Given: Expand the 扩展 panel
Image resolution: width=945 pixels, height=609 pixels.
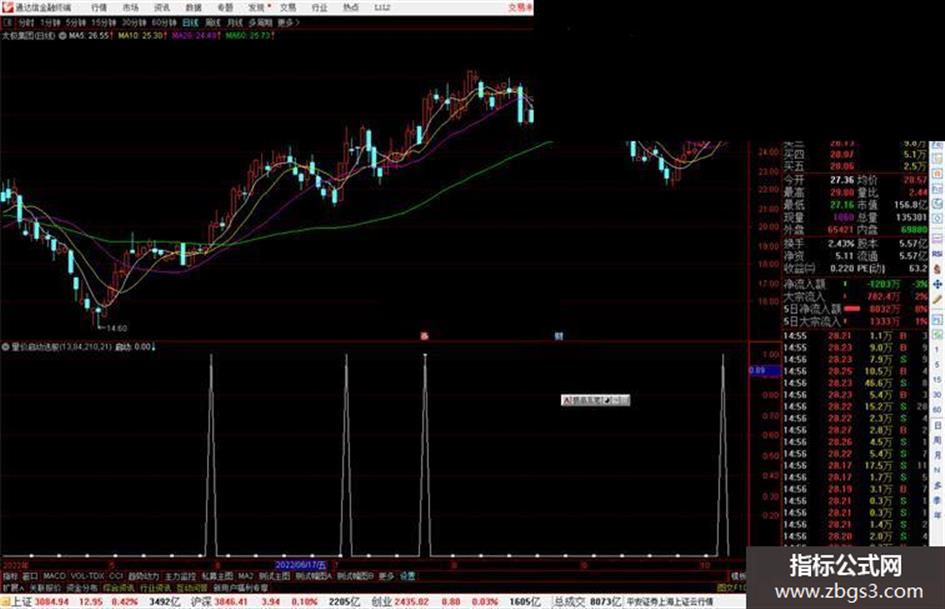Looking at the screenshot, I should click(x=12, y=587).
